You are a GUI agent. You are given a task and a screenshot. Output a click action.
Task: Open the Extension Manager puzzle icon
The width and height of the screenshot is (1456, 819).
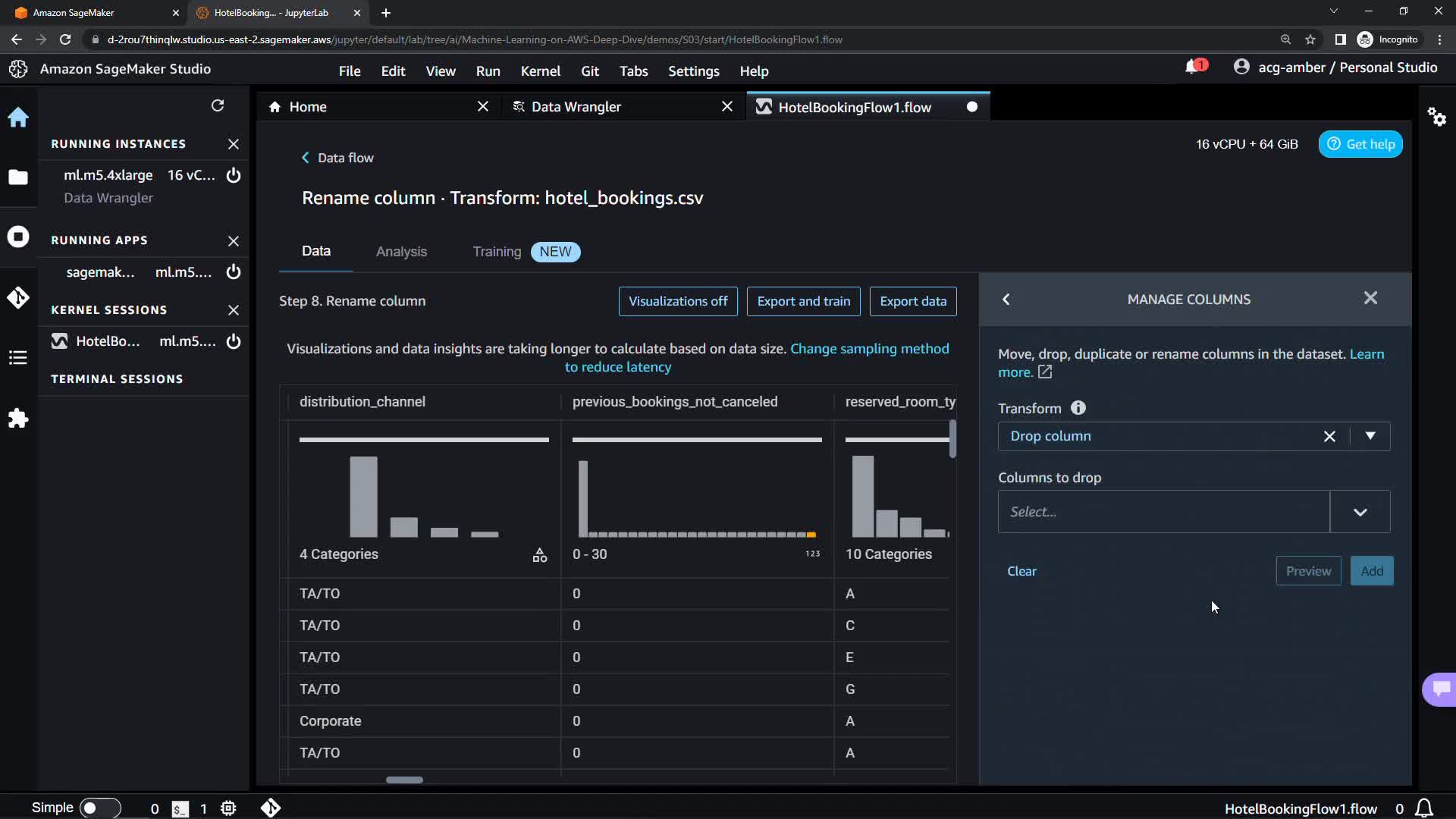pos(18,419)
